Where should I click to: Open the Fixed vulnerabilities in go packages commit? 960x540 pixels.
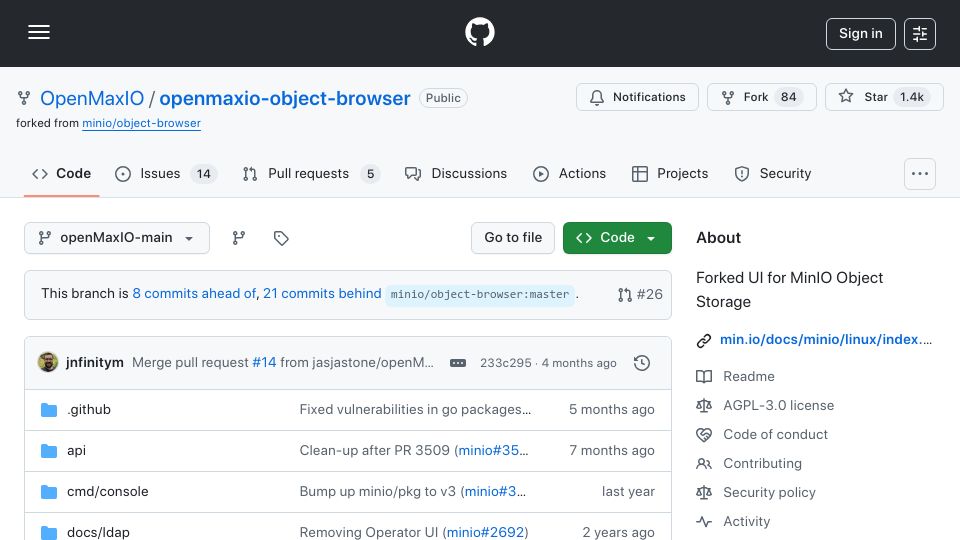tap(415, 410)
